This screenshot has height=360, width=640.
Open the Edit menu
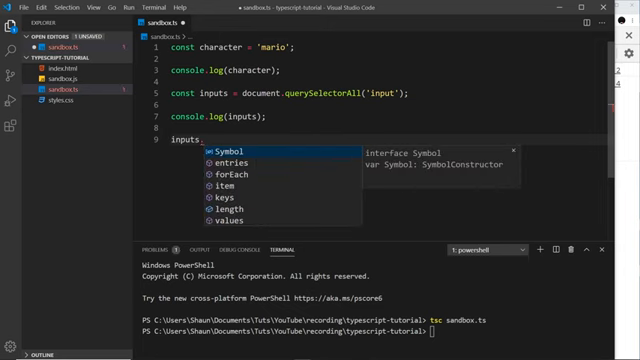coord(41,7)
